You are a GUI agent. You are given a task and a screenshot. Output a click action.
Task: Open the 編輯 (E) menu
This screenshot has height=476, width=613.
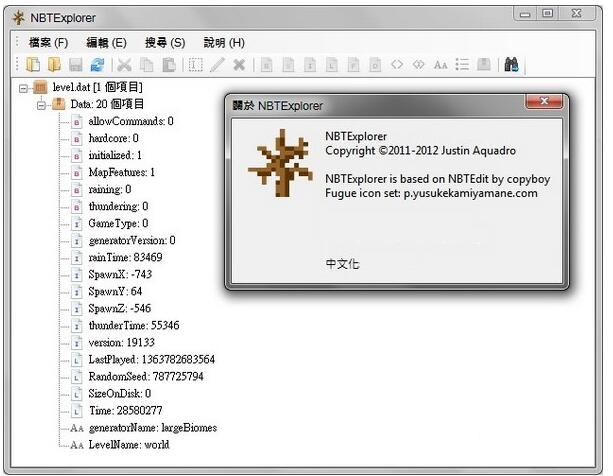(107, 43)
